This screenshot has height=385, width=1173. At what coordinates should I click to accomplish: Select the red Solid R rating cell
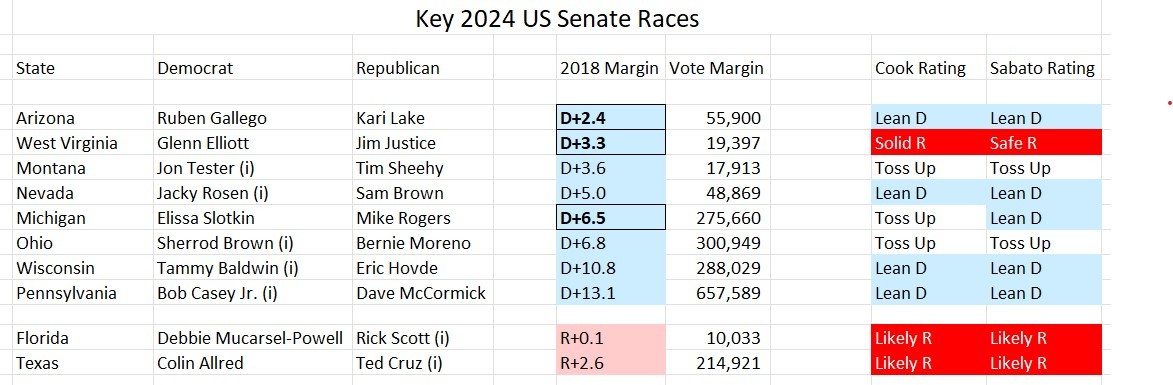coord(928,143)
